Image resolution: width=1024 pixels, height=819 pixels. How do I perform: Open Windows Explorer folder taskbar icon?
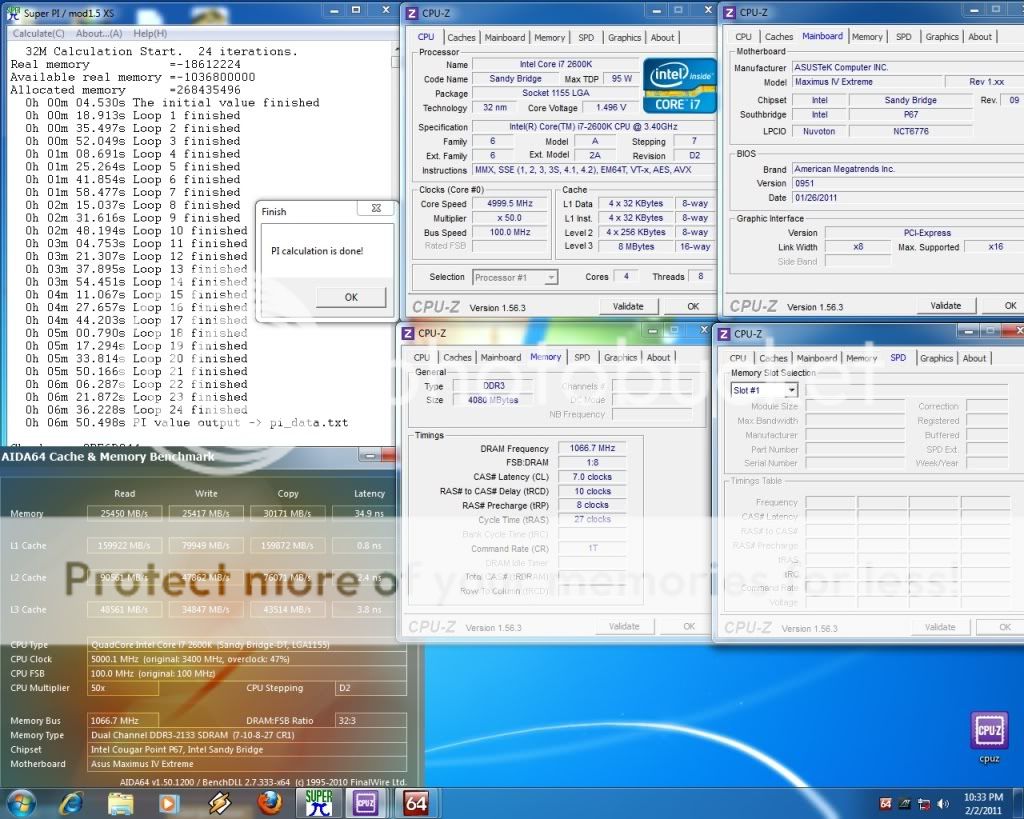point(120,803)
